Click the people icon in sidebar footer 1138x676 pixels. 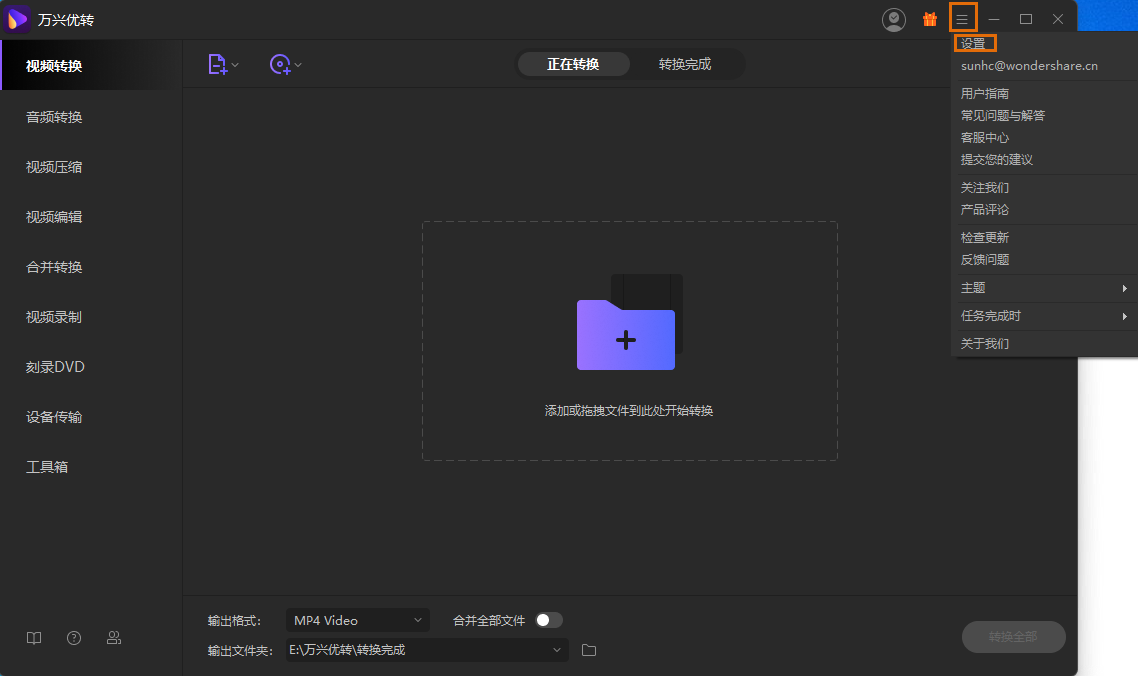(114, 638)
